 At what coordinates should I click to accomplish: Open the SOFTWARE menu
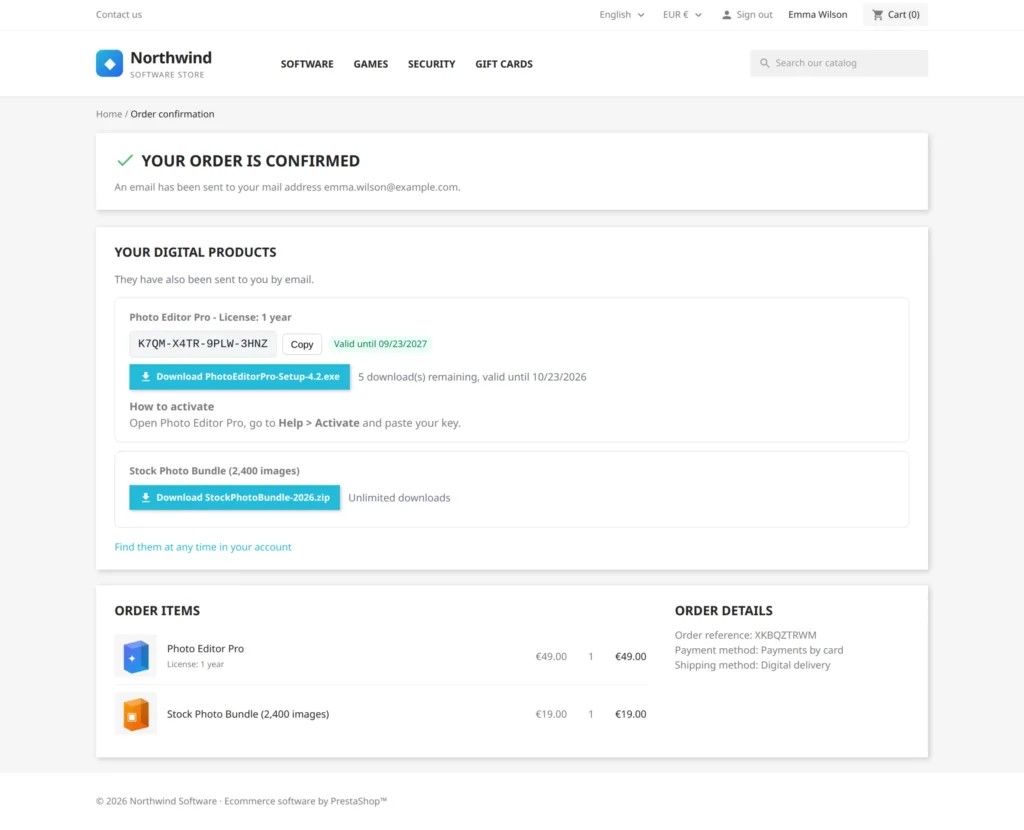pos(307,64)
